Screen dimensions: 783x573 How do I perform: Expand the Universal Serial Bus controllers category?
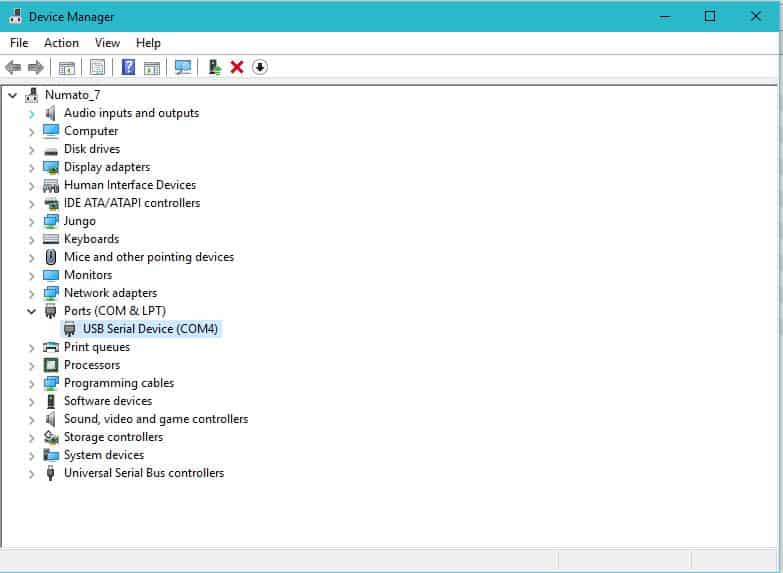tap(31, 474)
